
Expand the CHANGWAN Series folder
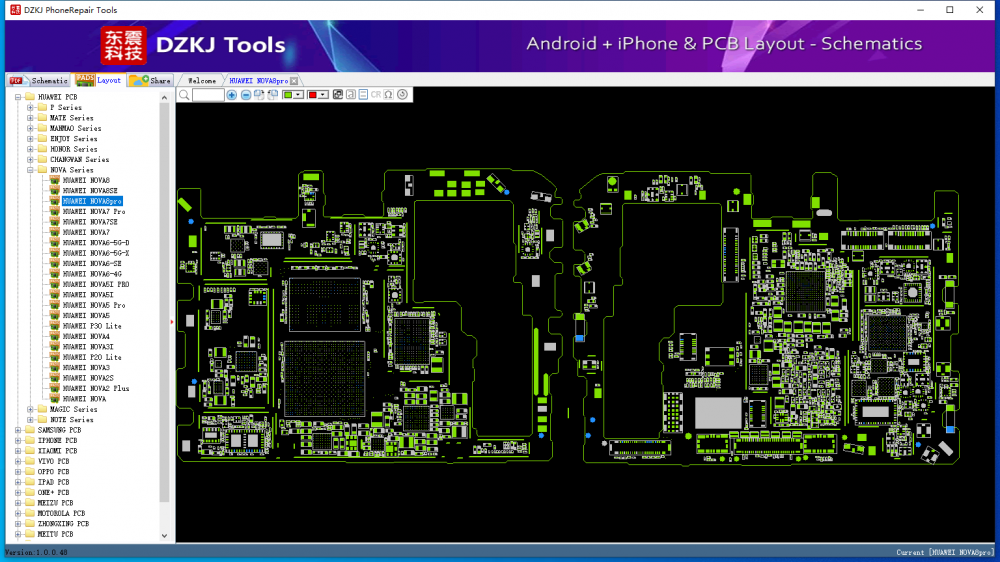point(30,159)
